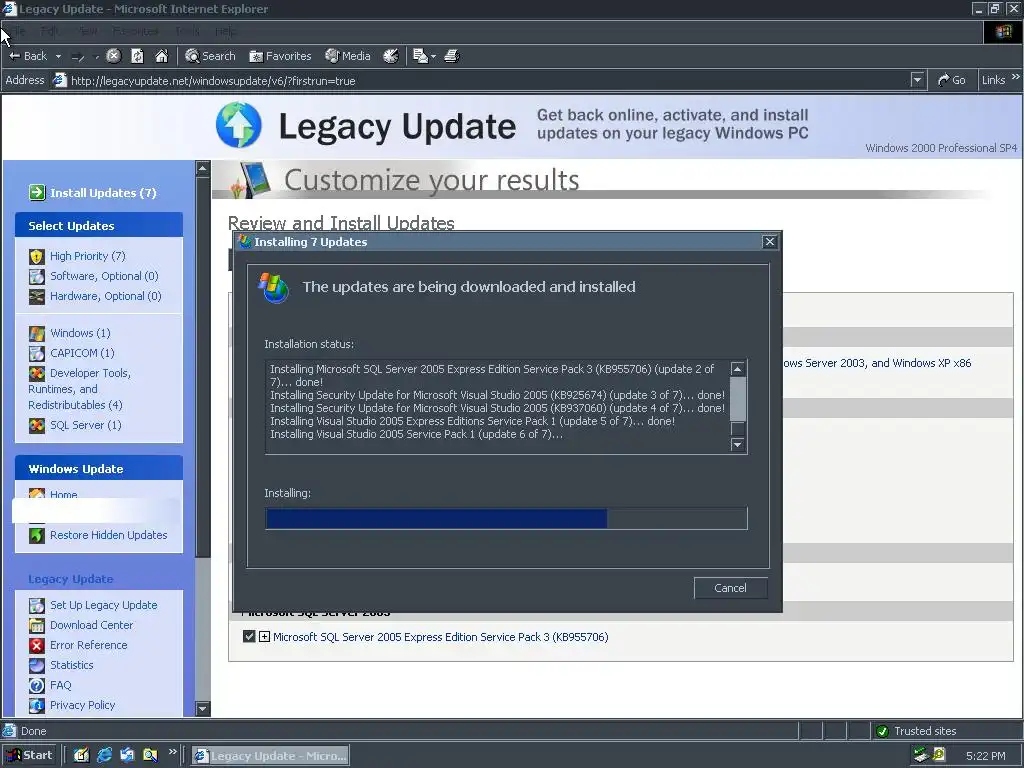Viewport: 1024px width, 768px height.
Task: Click the Cancel button in install dialog
Action: [x=730, y=588]
